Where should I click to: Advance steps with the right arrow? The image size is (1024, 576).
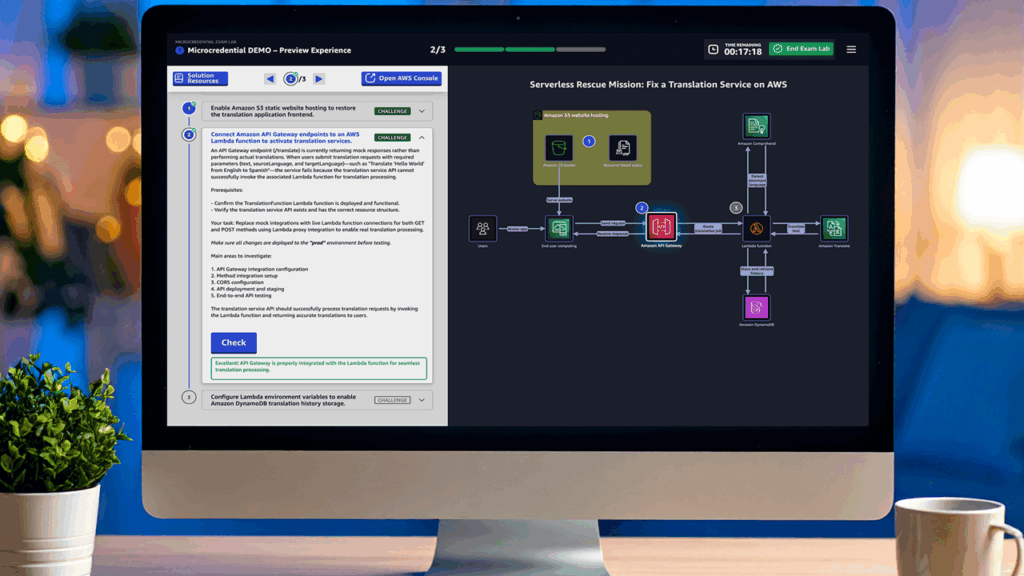[319, 78]
